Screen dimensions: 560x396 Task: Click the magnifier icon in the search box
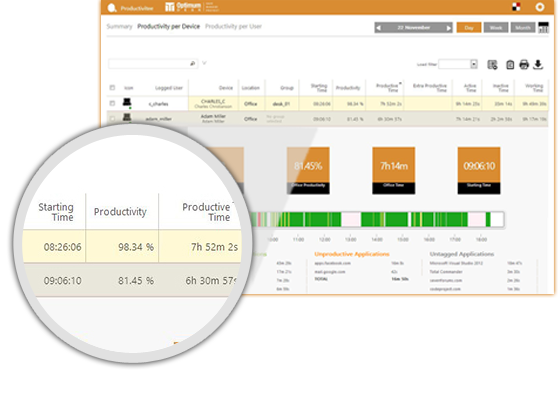[192, 64]
